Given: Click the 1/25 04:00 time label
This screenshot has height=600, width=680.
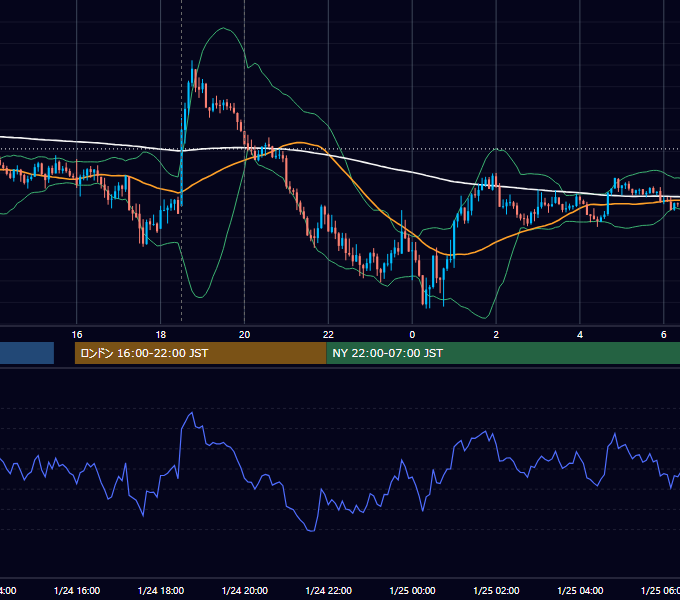Looking at the screenshot, I should pyautogui.click(x=580, y=590).
